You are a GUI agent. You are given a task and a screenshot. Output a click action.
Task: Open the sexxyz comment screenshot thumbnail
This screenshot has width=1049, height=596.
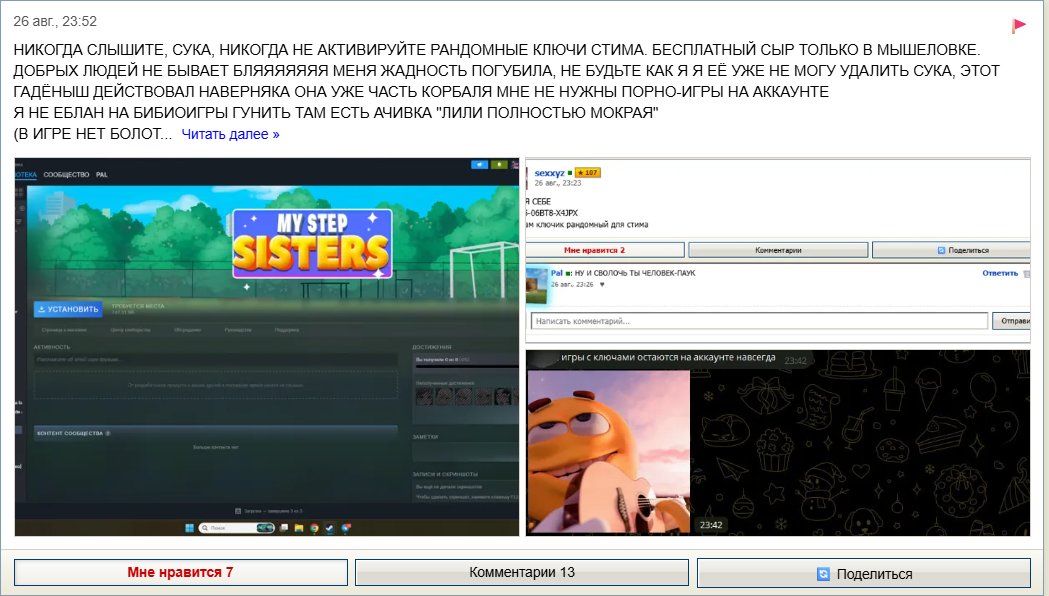click(777, 251)
